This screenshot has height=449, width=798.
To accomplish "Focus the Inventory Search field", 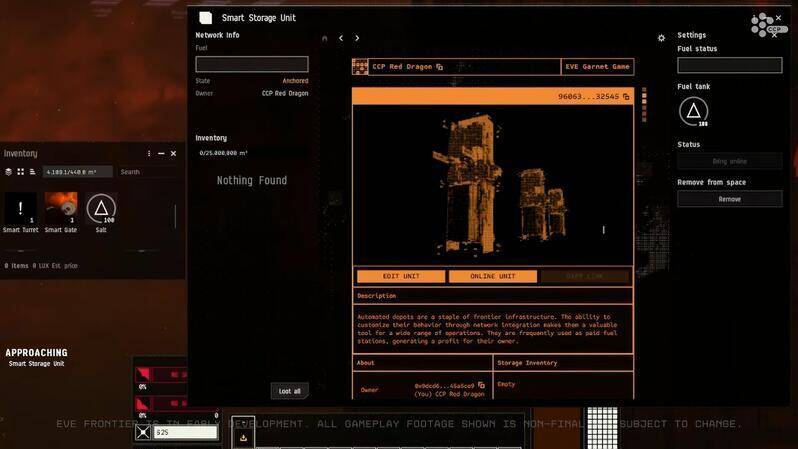I will [147, 172].
